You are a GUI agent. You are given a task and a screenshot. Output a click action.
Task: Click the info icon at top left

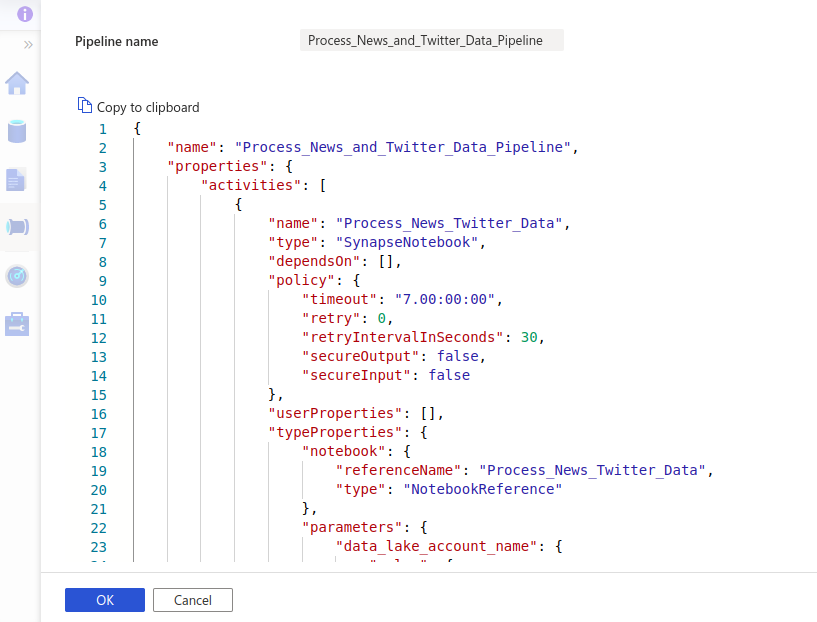(x=25, y=14)
